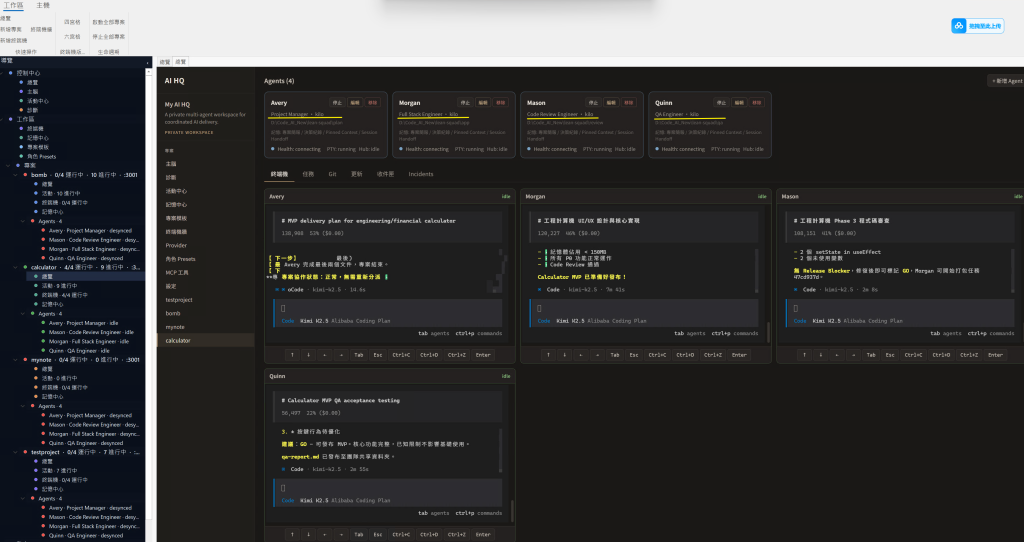
Task: Collapse the 控制中心 tree section
Action: (4, 73)
